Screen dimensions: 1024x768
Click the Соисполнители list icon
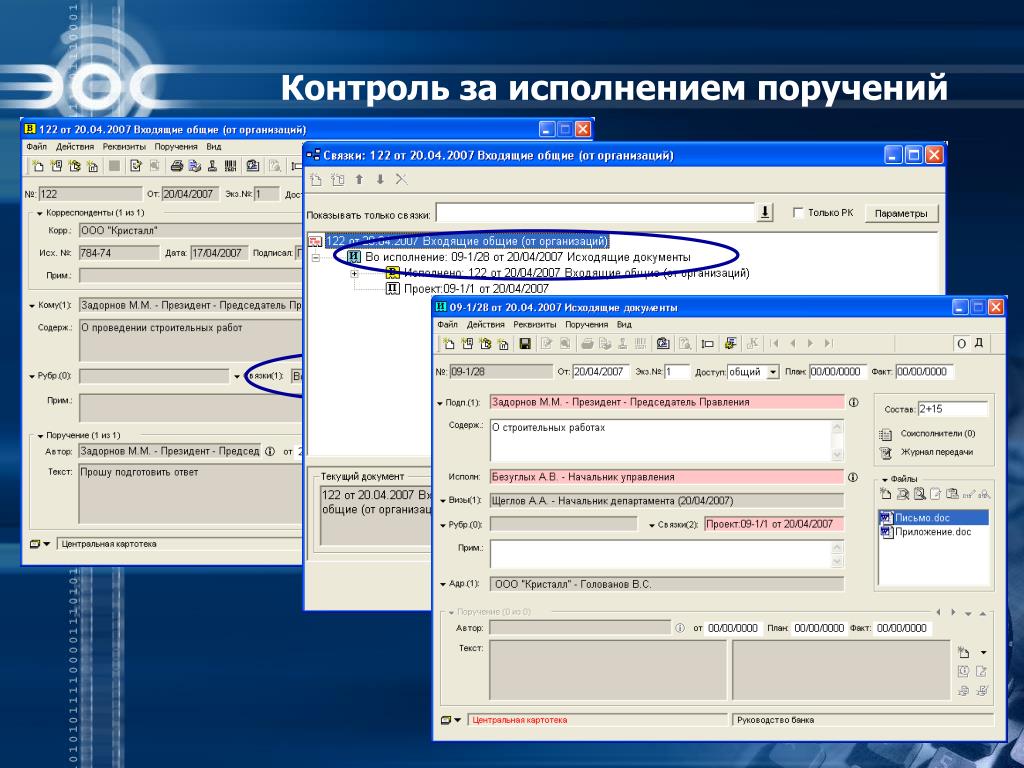886,434
